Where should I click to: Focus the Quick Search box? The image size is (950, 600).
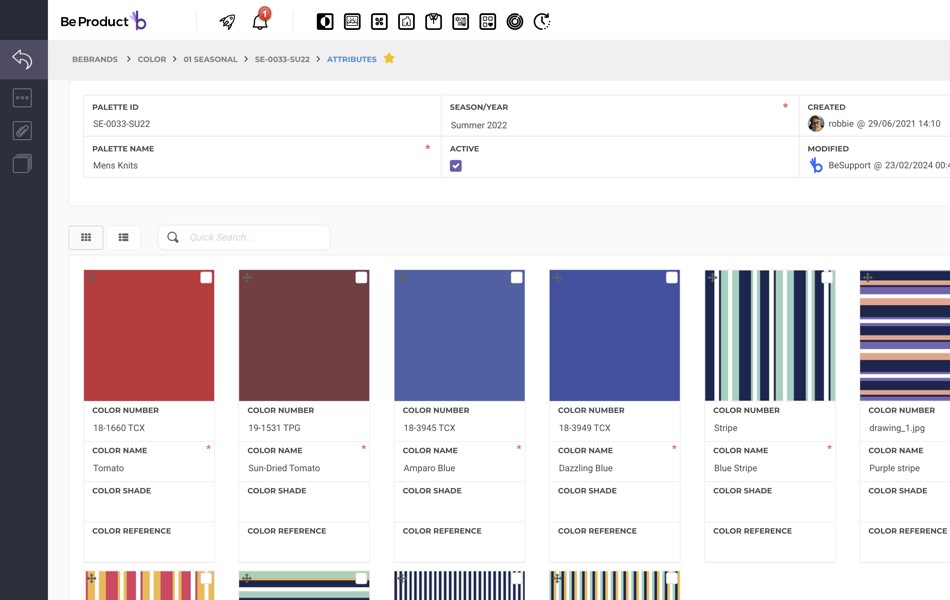[x=244, y=237]
